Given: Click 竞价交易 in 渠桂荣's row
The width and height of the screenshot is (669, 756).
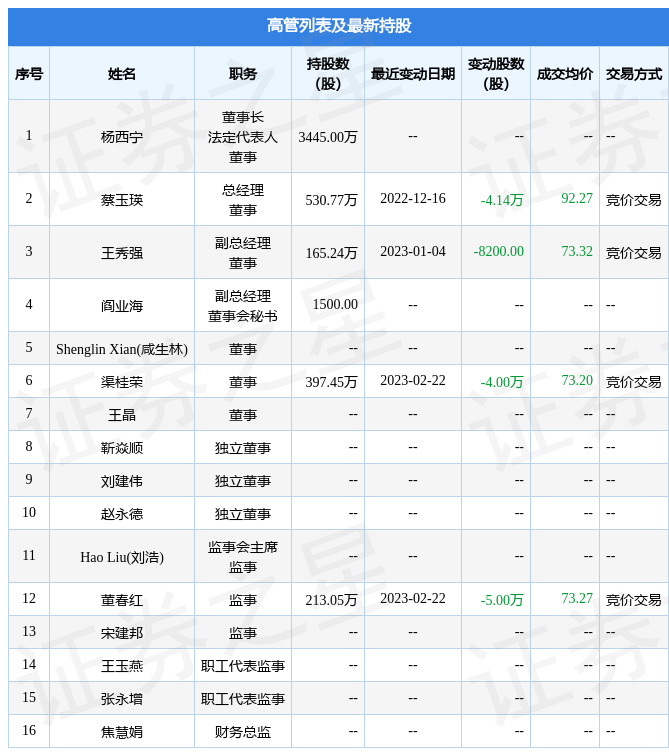Looking at the screenshot, I should pos(633,382).
